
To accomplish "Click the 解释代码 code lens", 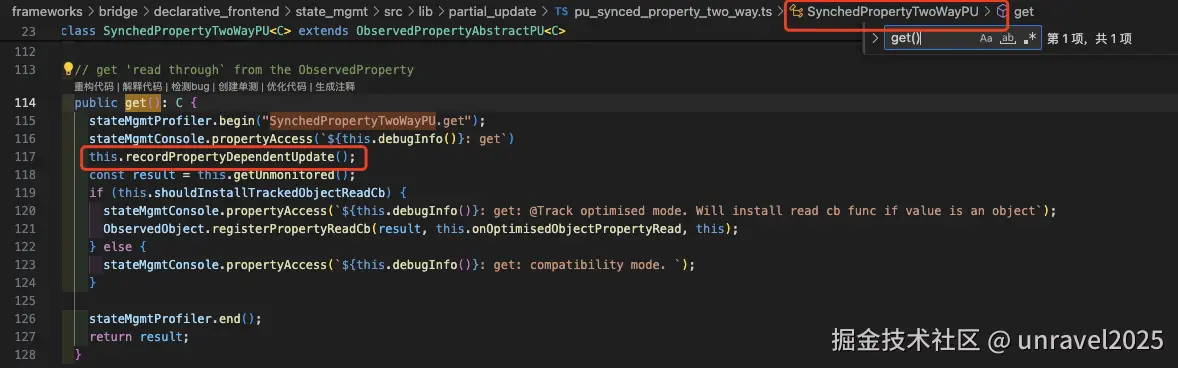I will [x=142, y=86].
